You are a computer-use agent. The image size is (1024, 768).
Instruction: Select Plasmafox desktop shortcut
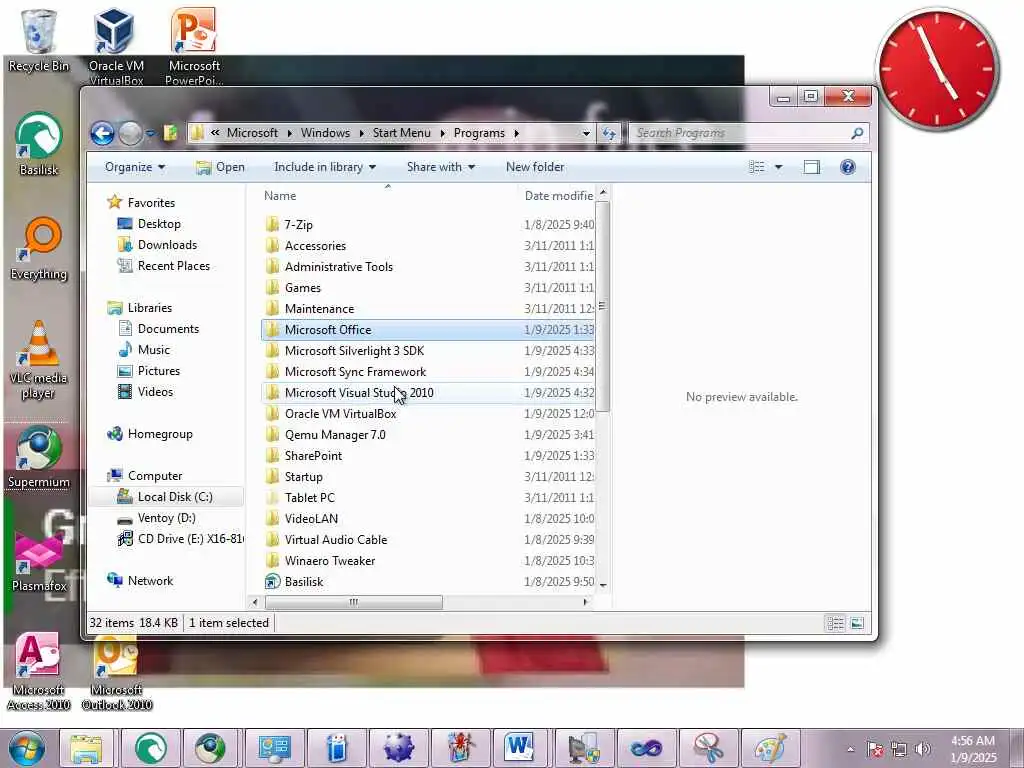(39, 562)
